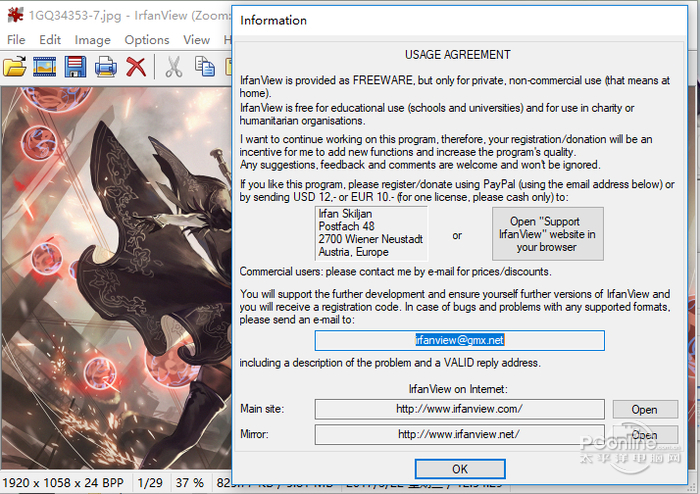Screen dimensions: 700x494
Task: Click the "Main site:" label
Action: coord(262,409)
